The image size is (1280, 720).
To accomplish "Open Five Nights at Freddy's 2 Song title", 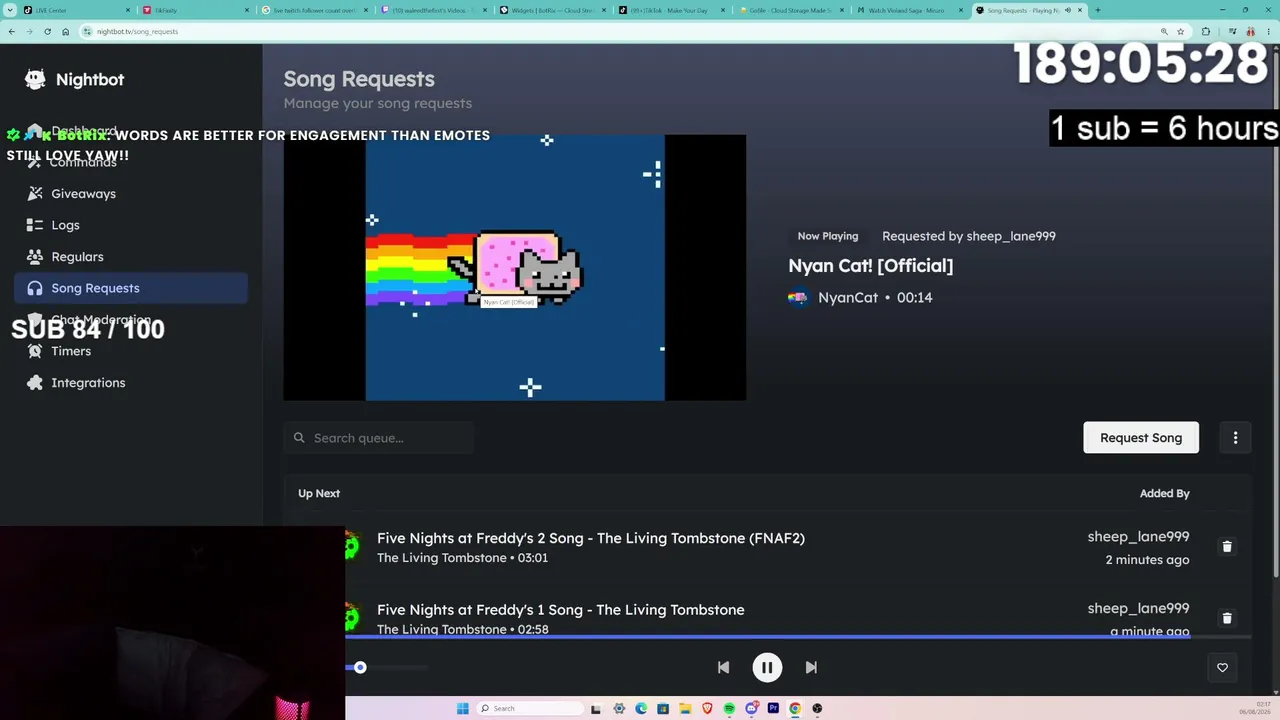I will click(x=591, y=538).
